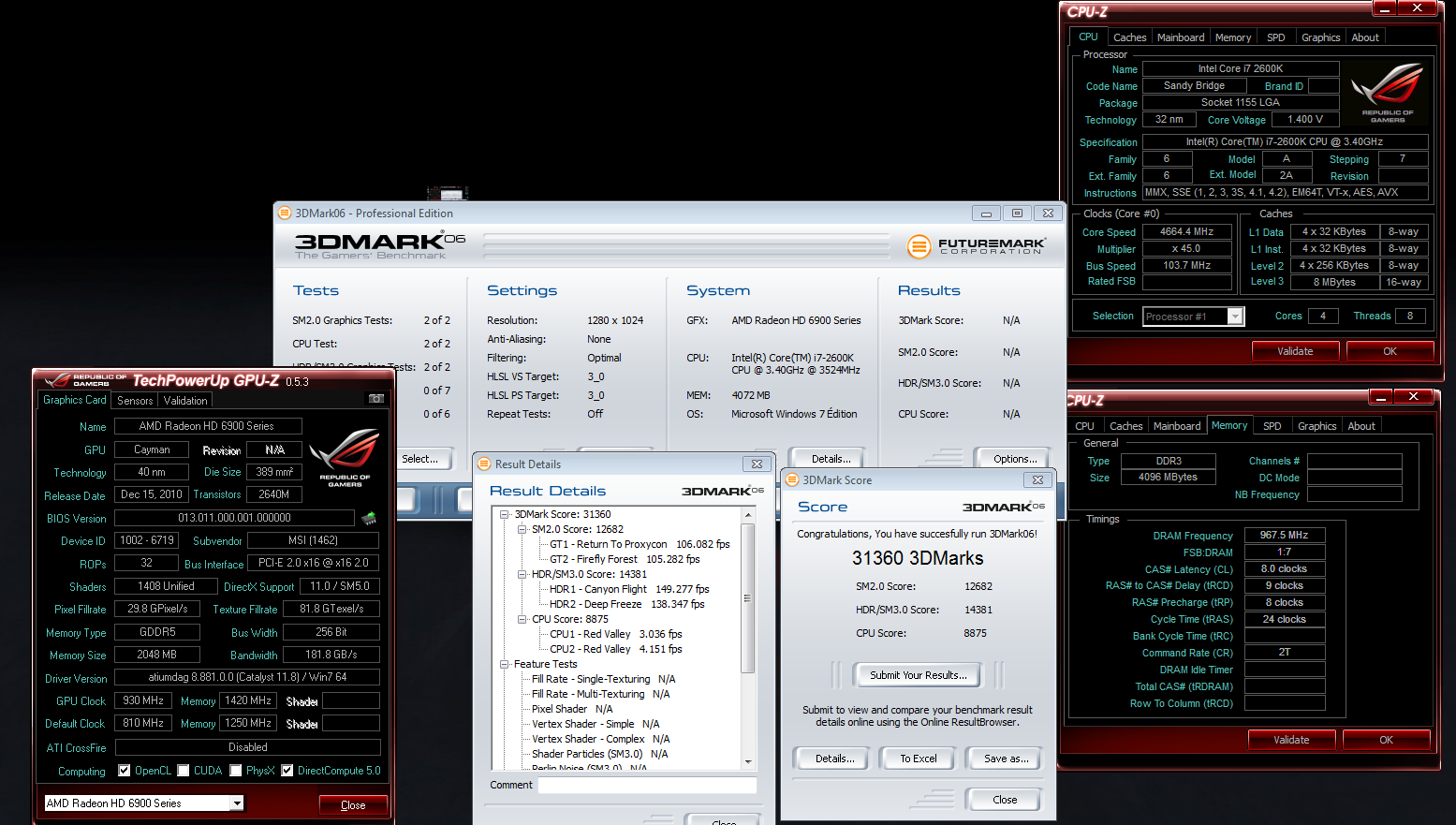The width and height of the screenshot is (1456, 825).
Task: Click the Result Details tree scrollbar thumb
Action: click(747, 597)
